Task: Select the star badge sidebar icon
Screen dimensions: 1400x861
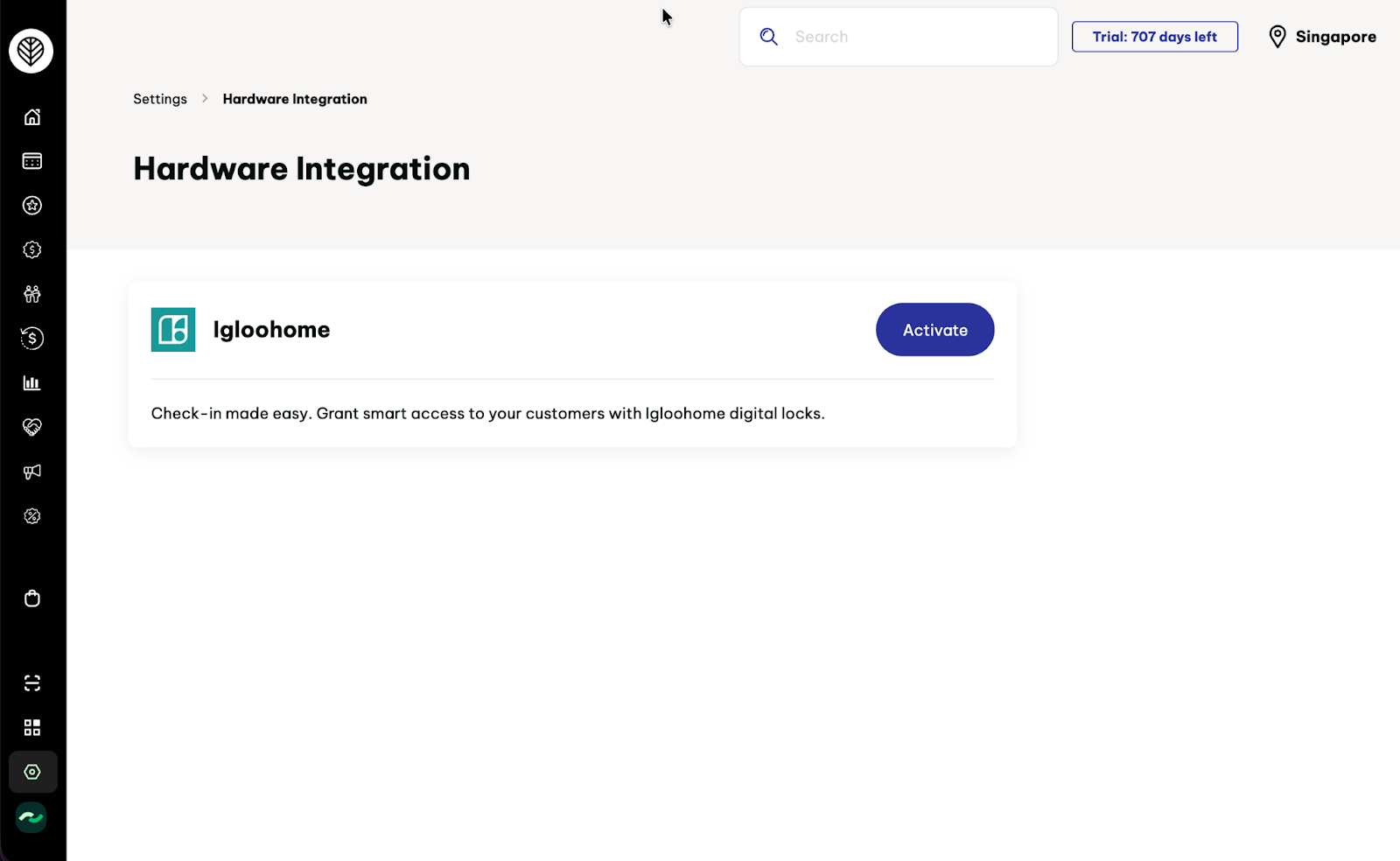Action: point(32,206)
